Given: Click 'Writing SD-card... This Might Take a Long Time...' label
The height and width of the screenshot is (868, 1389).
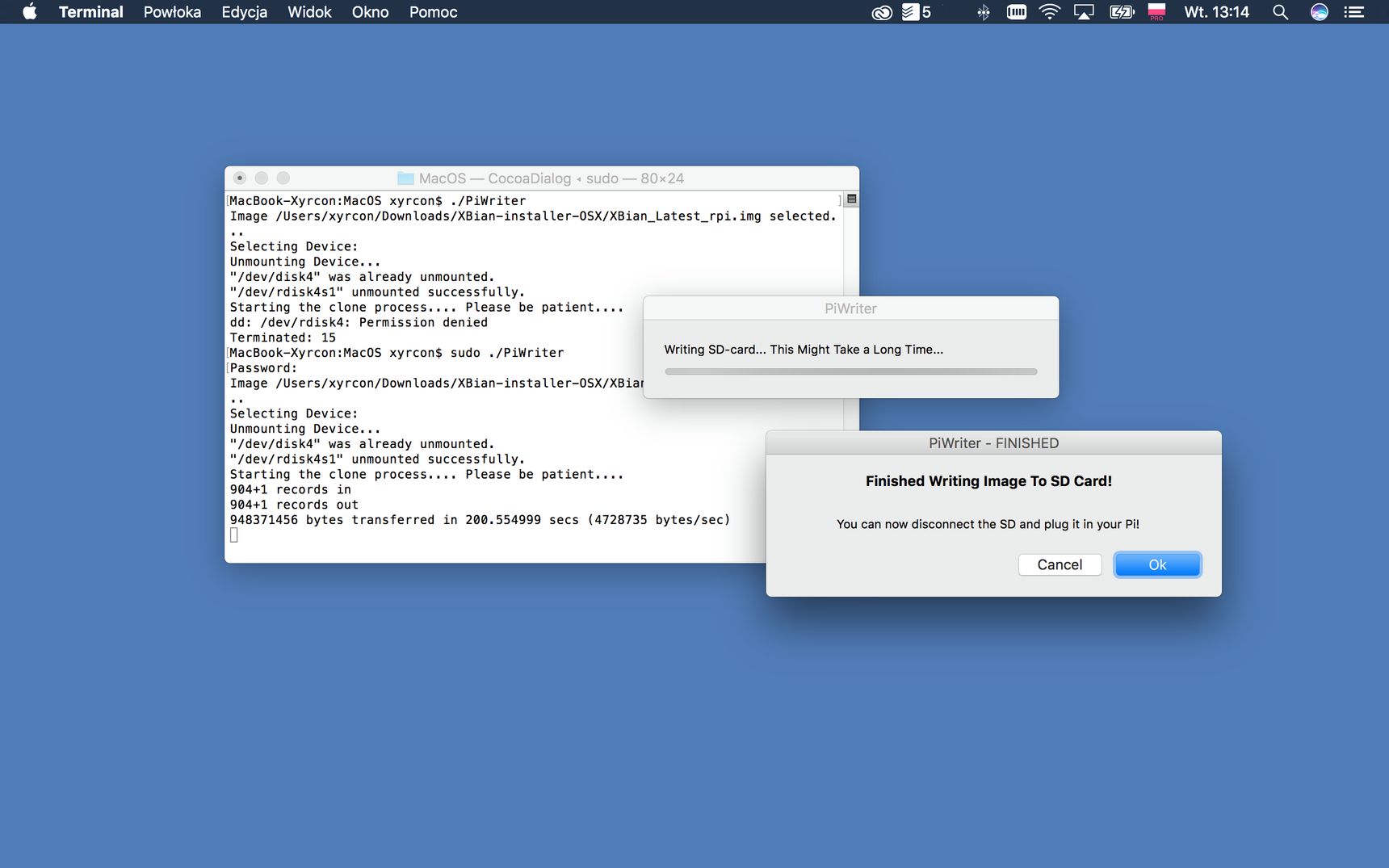Looking at the screenshot, I should [804, 350].
